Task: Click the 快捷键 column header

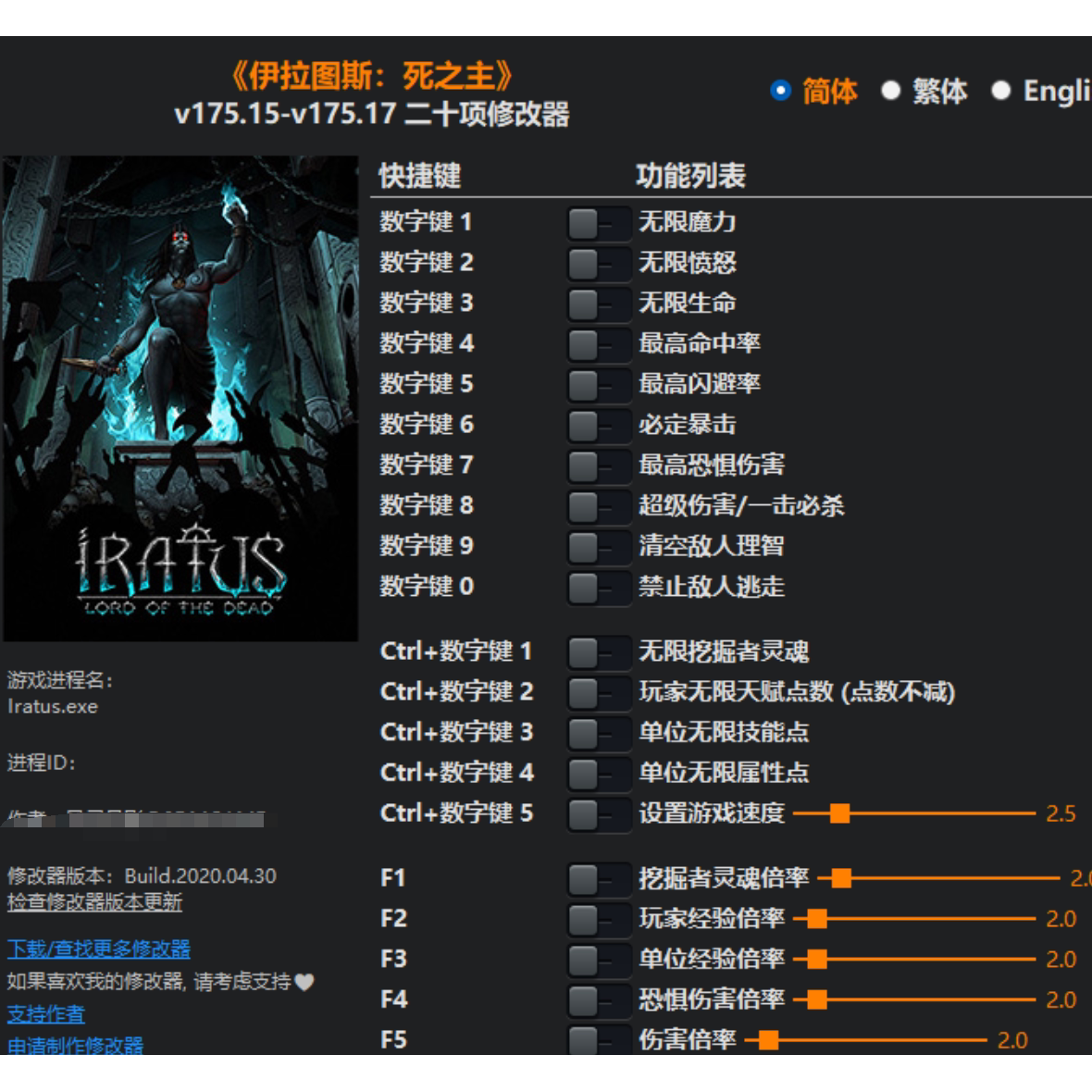Action: [420, 176]
